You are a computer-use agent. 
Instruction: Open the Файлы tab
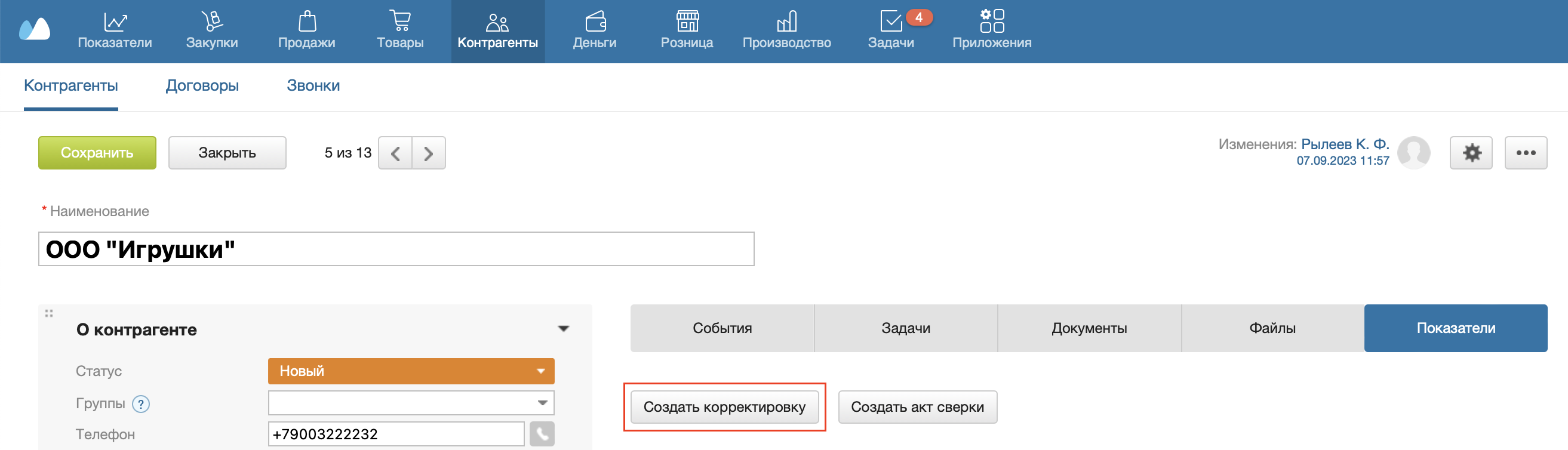(x=1272, y=328)
